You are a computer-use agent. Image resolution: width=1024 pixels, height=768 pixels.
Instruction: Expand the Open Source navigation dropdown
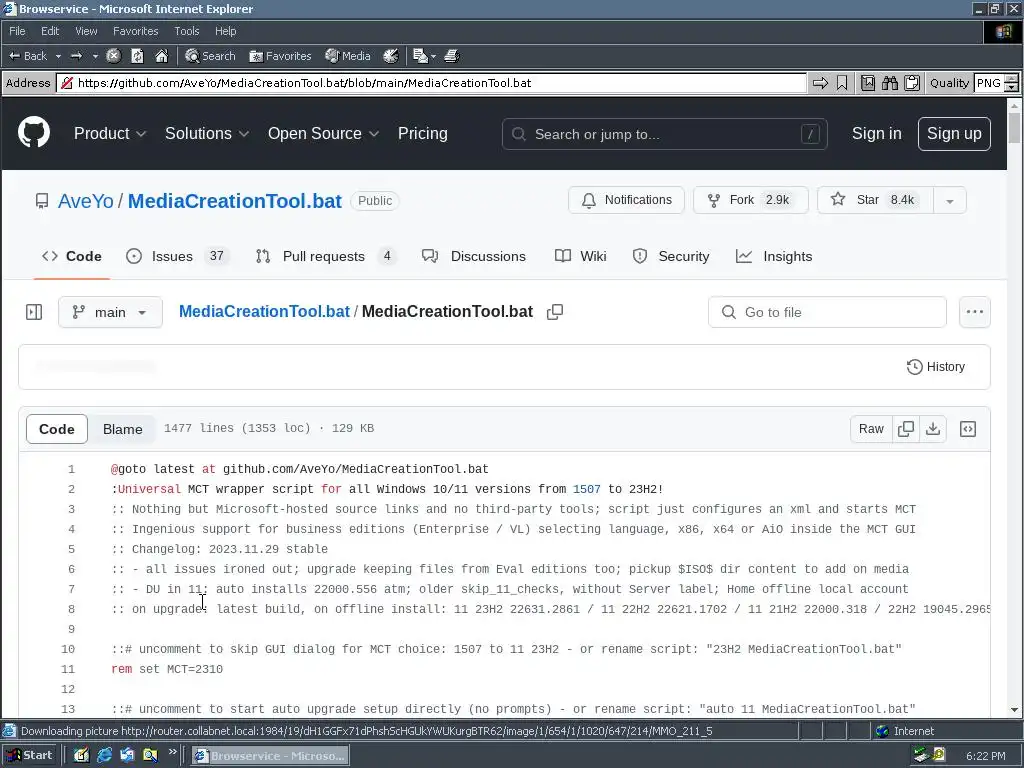coord(323,133)
